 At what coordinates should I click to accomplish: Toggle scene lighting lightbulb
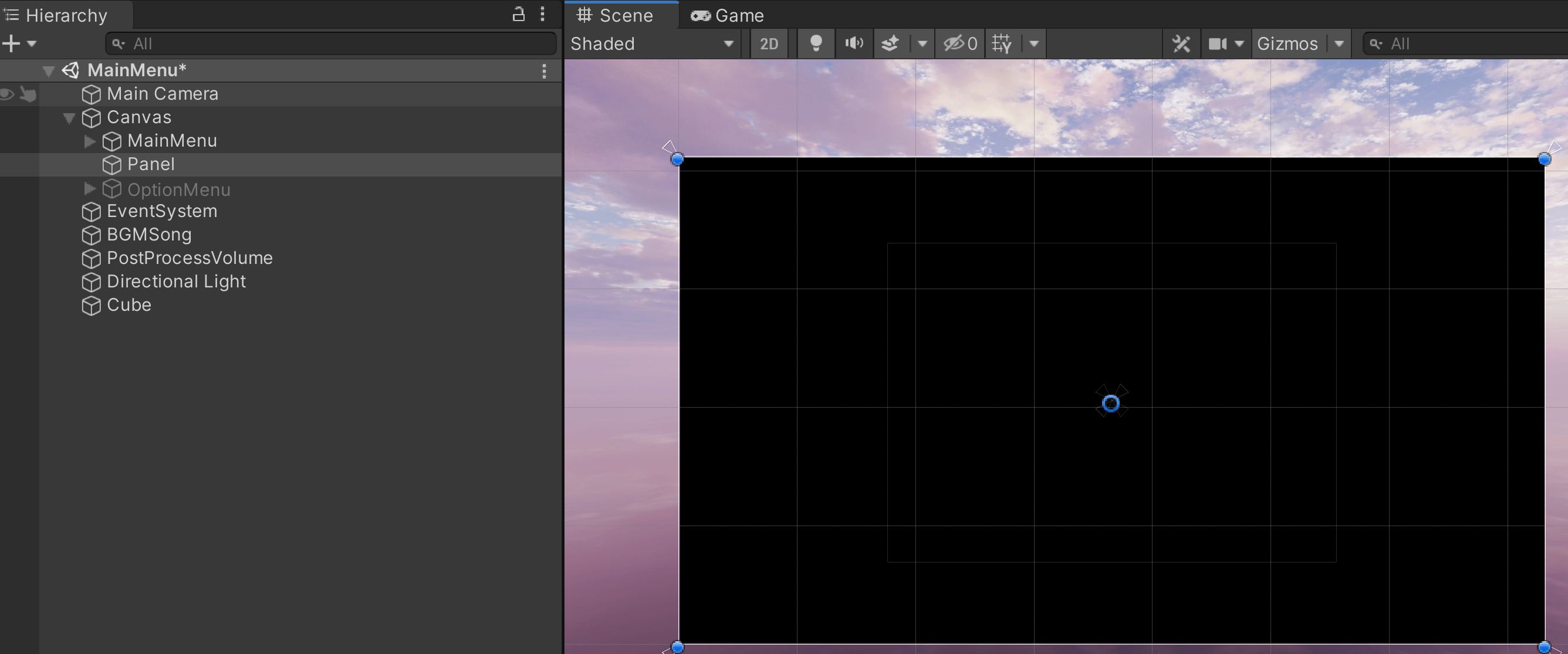tap(816, 44)
